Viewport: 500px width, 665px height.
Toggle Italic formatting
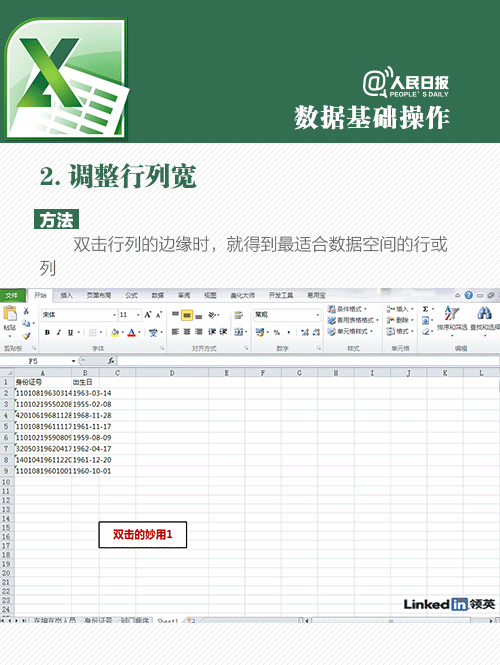[x=59, y=332]
